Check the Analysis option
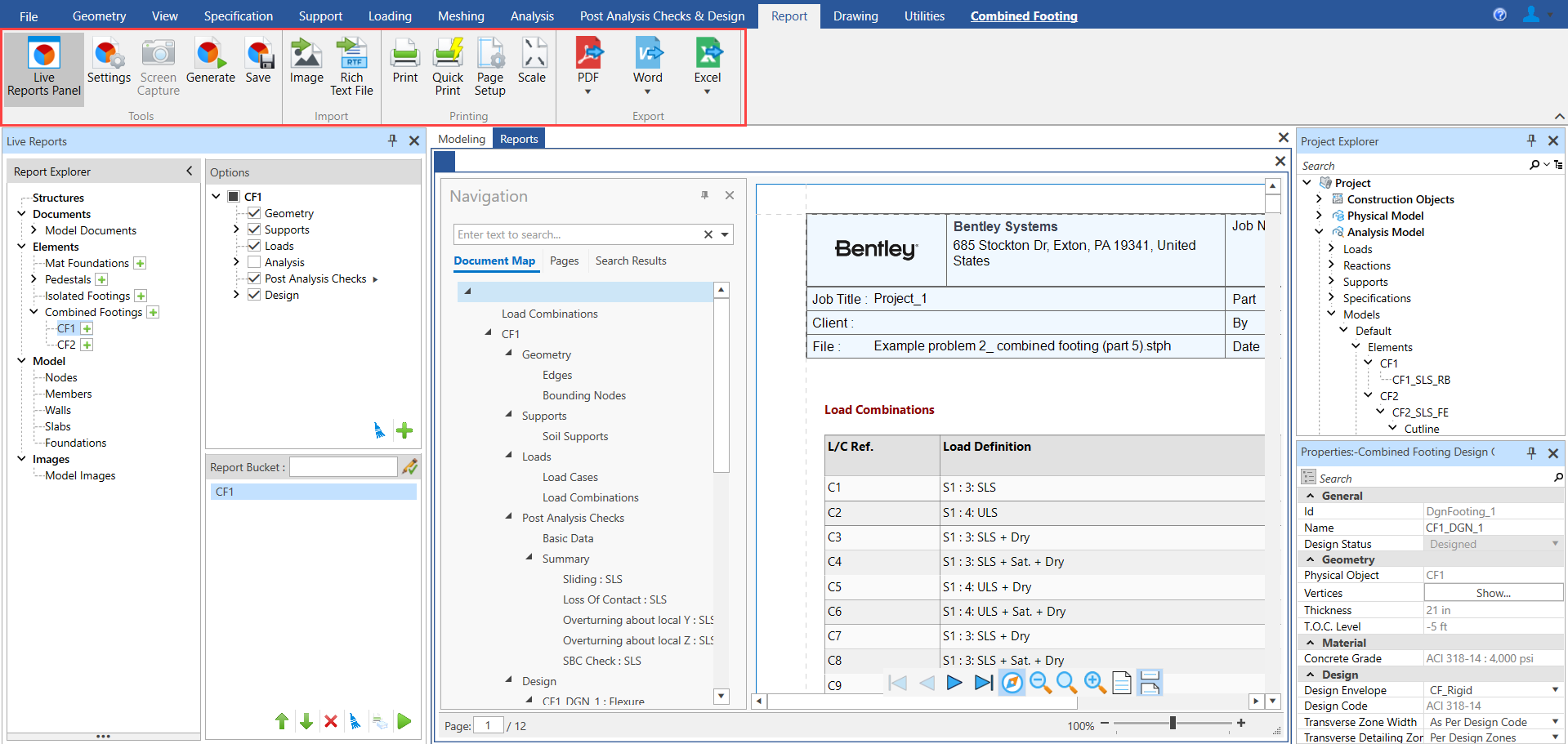 click(x=254, y=262)
